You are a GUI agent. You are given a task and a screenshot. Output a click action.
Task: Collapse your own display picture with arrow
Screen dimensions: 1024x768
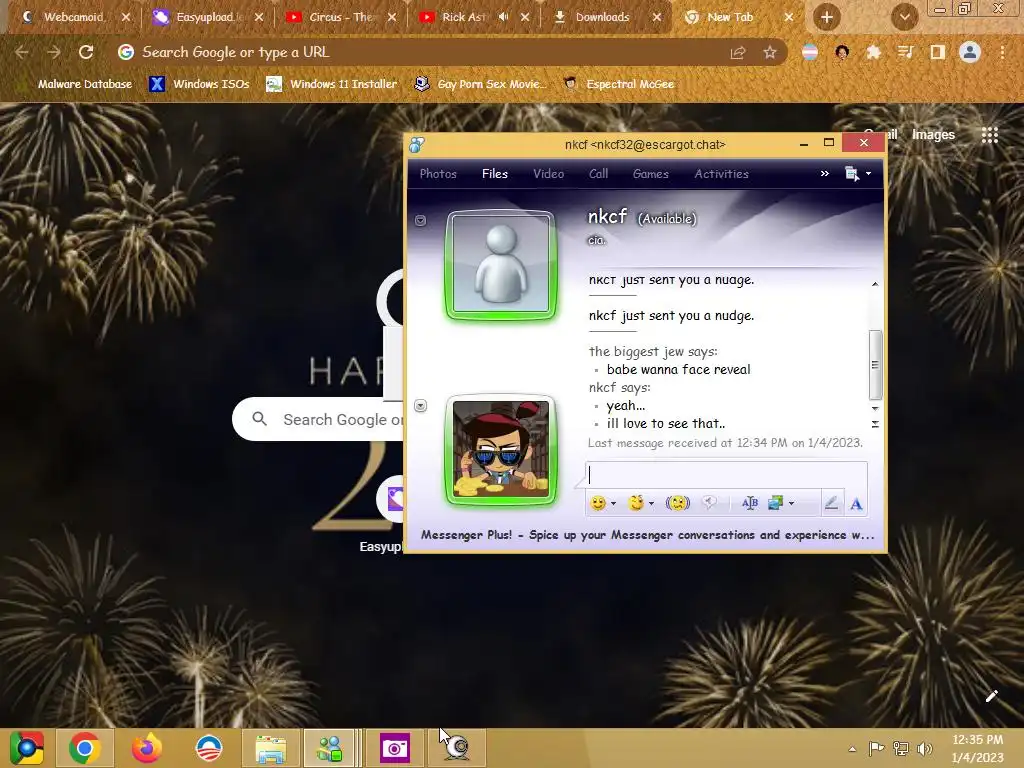421,406
